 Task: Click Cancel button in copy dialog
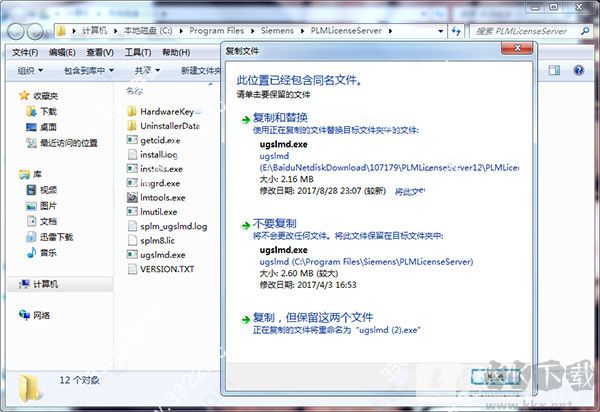click(496, 377)
